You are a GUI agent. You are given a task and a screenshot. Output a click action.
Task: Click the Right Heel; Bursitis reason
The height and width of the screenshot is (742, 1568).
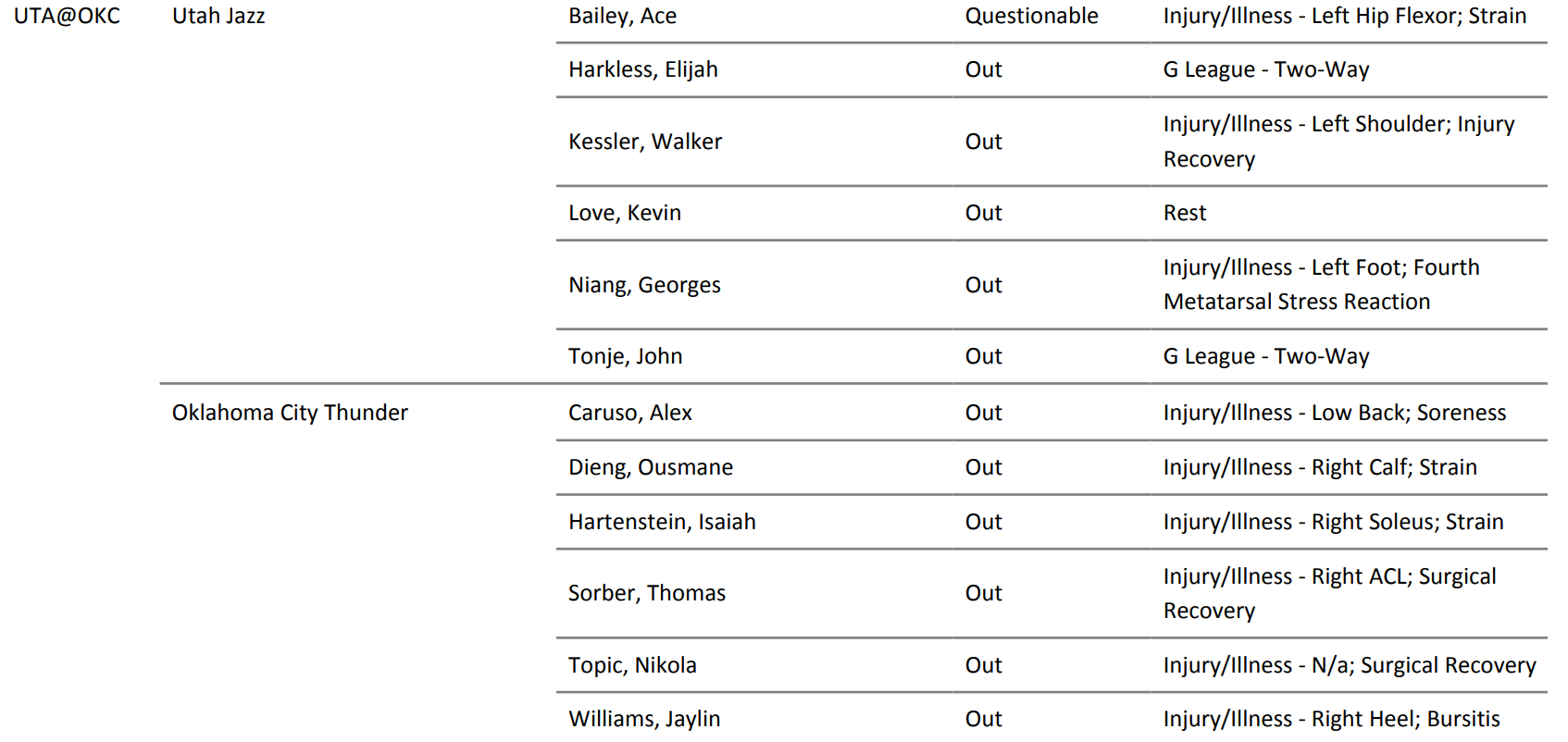tap(1331, 719)
